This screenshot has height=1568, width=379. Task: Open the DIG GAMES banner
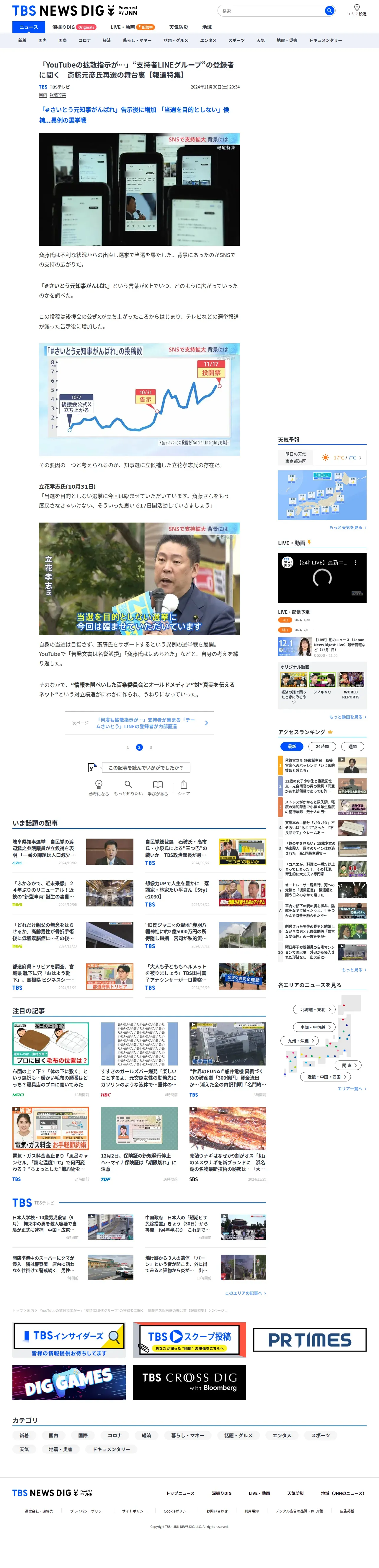[x=69, y=1382]
